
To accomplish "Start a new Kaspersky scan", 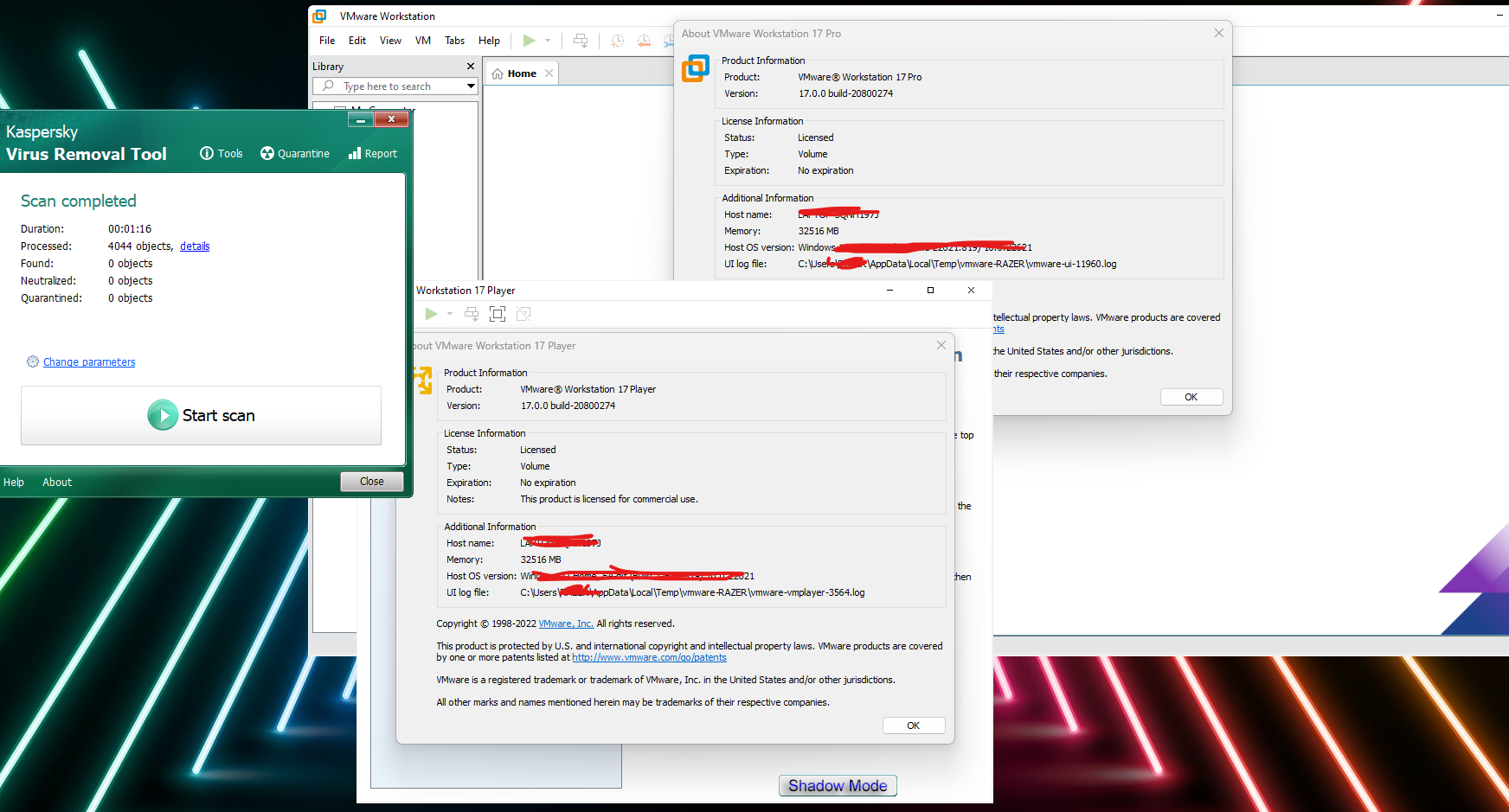I will [x=201, y=415].
